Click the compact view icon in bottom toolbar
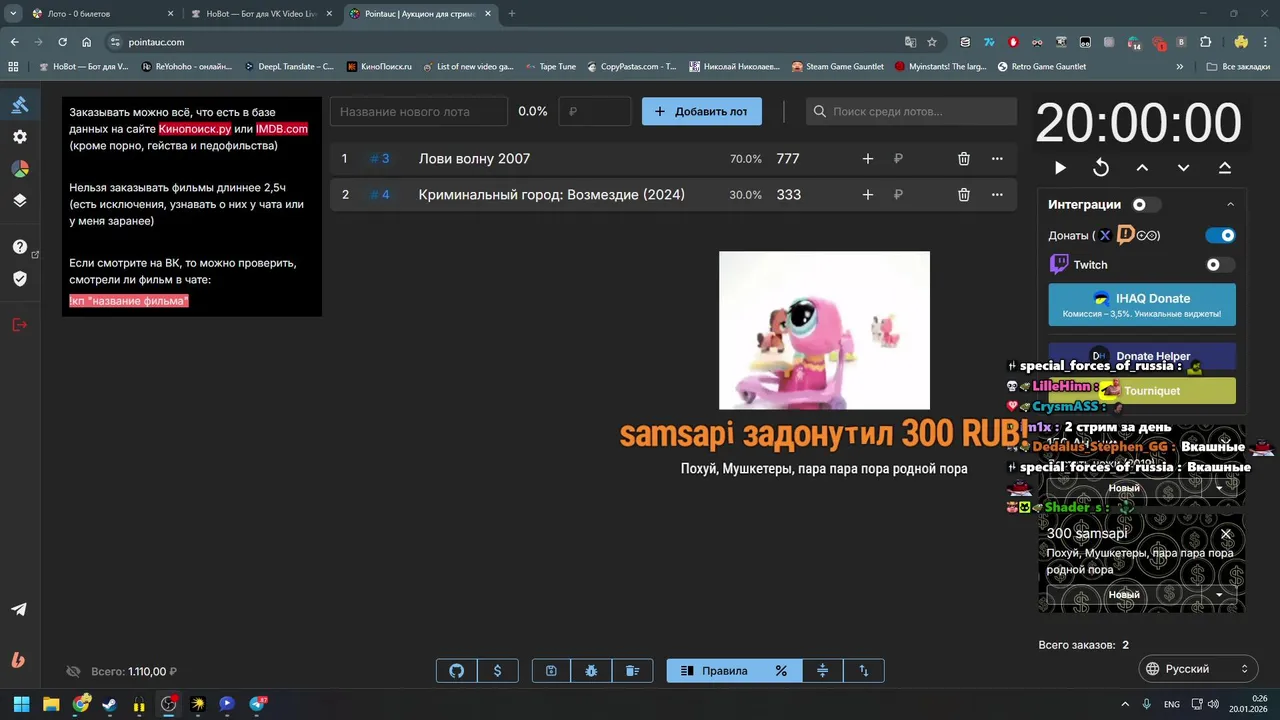This screenshot has width=1280, height=720. 823,671
